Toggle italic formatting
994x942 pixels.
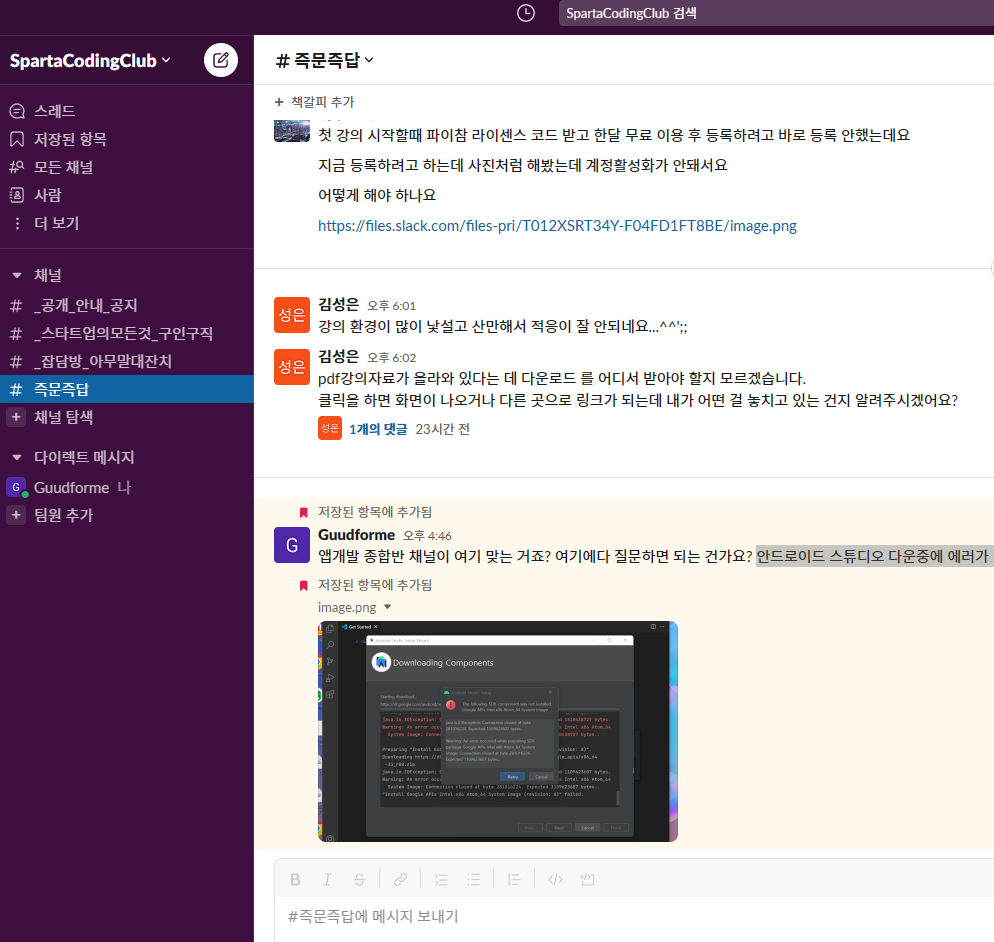(x=327, y=879)
